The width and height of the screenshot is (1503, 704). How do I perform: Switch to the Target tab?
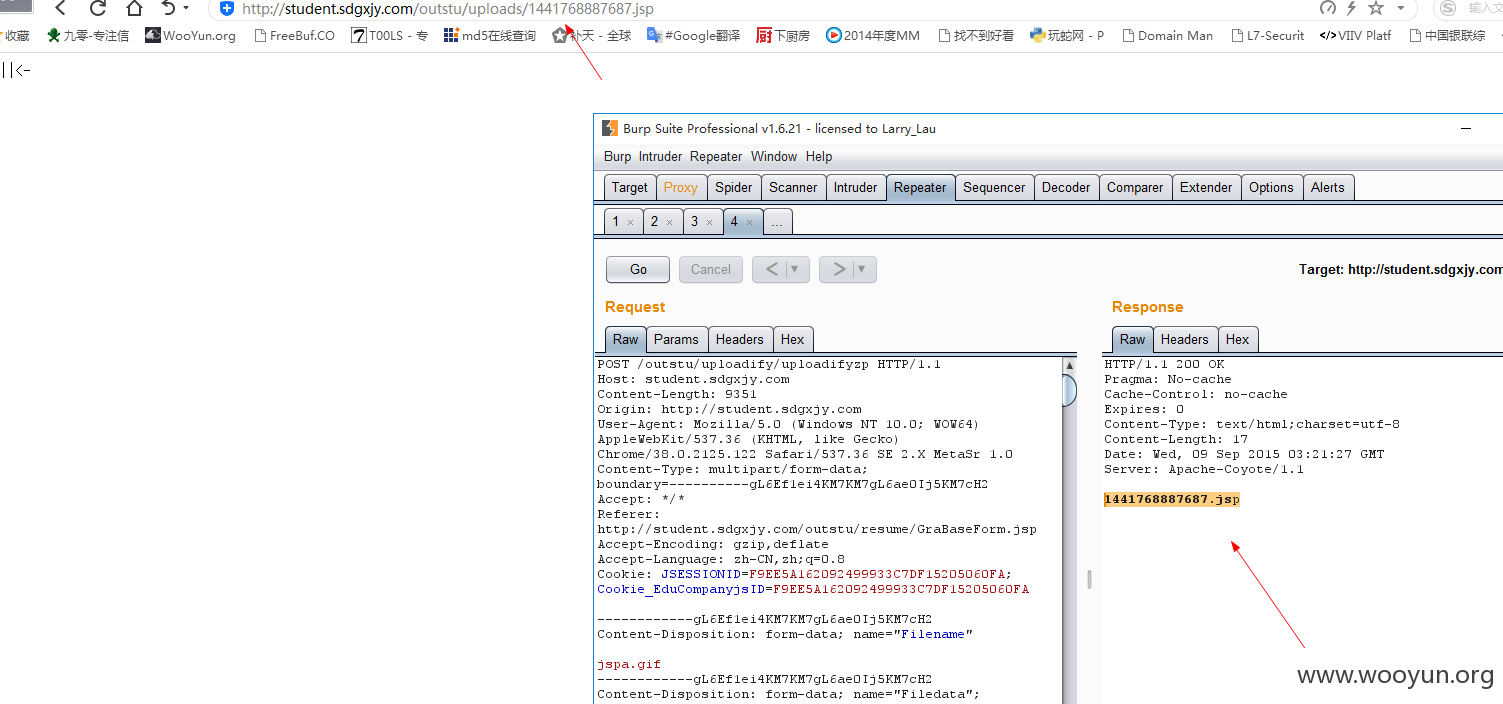tap(630, 187)
